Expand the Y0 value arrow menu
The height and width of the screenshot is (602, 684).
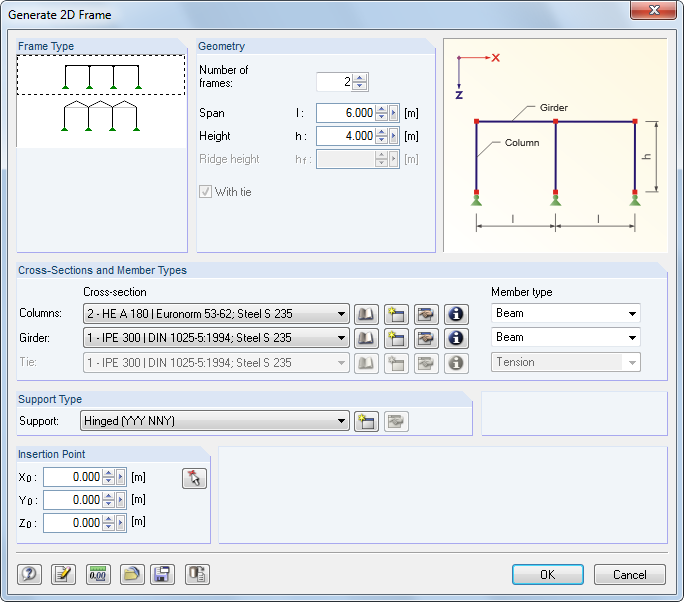pyautogui.click(x=120, y=500)
